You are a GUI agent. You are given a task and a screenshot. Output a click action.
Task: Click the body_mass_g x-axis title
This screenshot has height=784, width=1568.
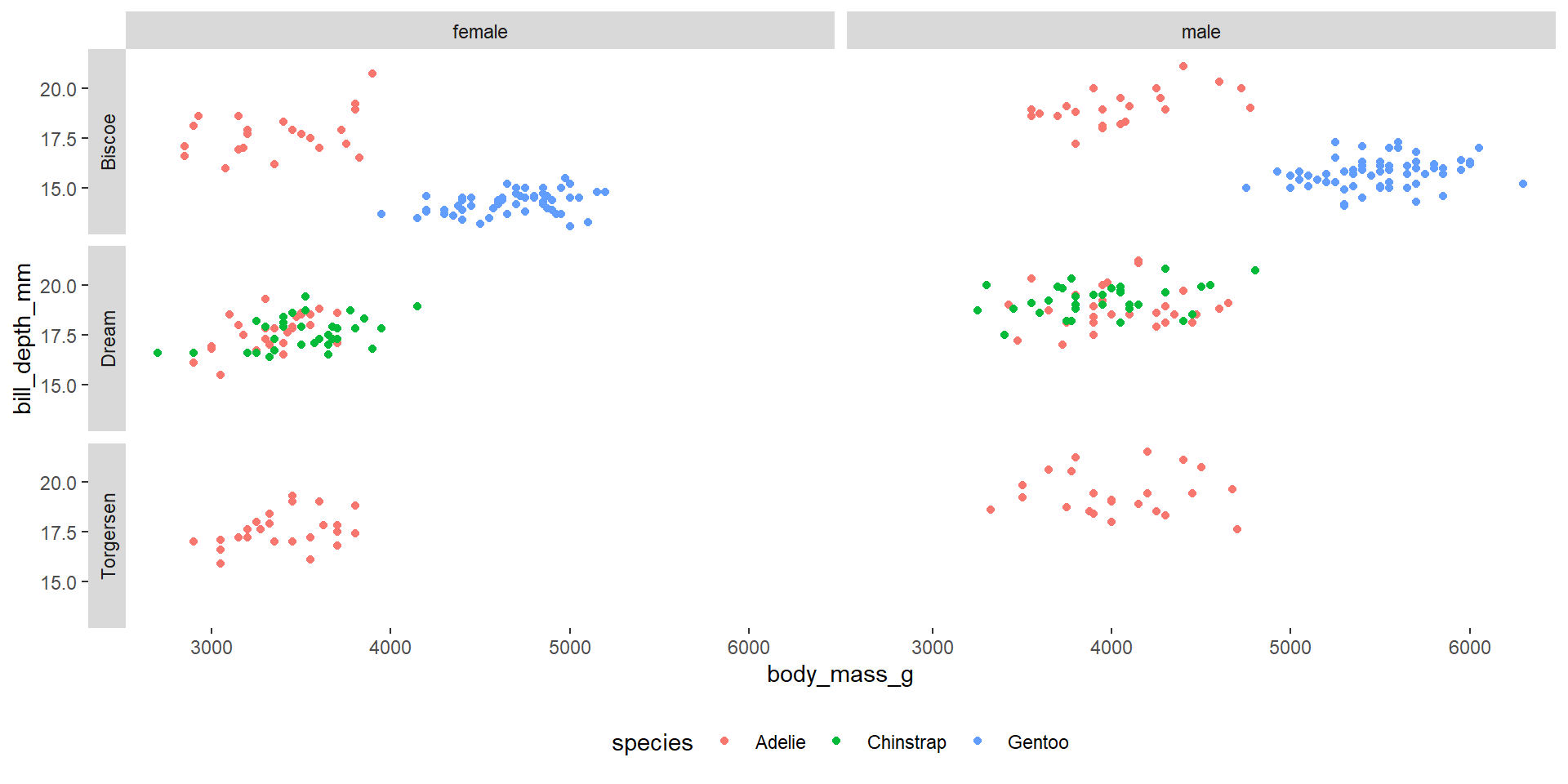[x=840, y=675]
